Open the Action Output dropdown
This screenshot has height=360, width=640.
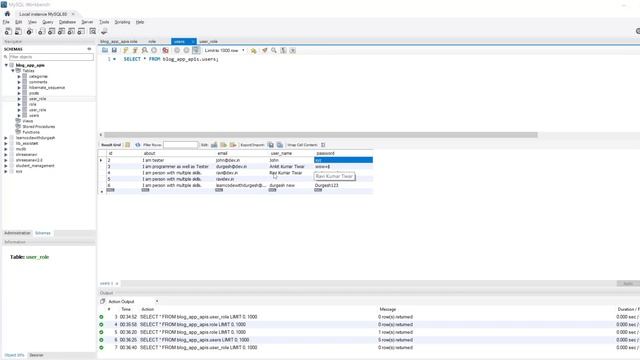(x=157, y=301)
